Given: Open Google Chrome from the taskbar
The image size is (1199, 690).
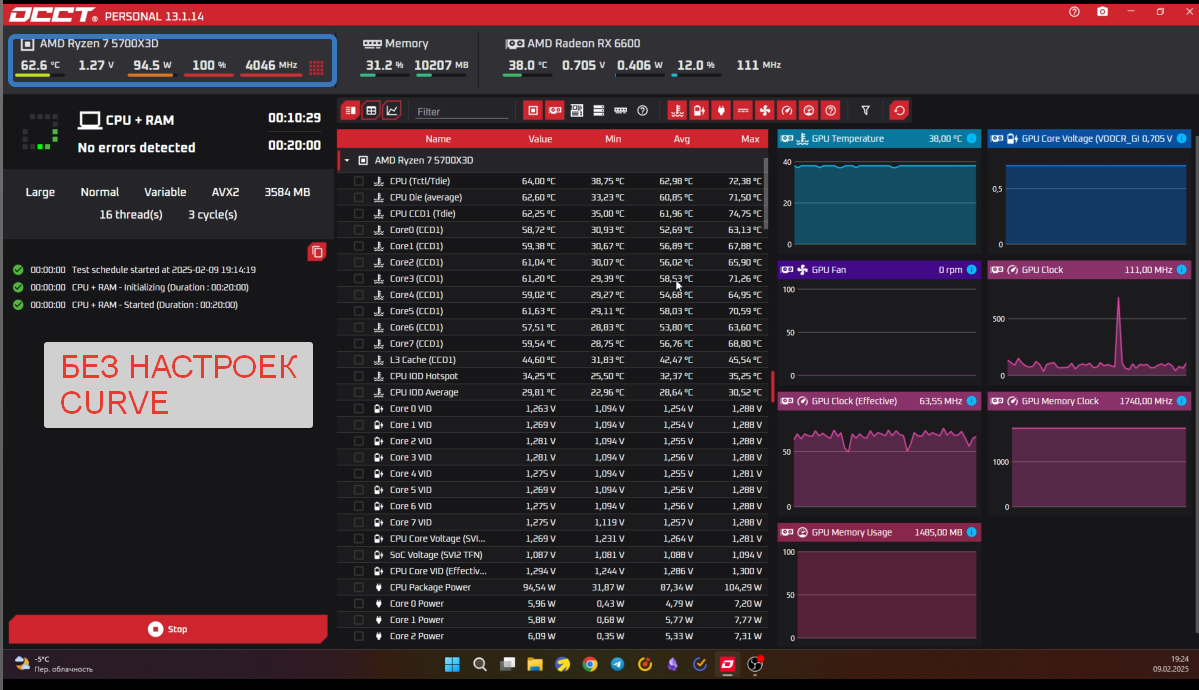Looking at the screenshot, I should click(590, 664).
